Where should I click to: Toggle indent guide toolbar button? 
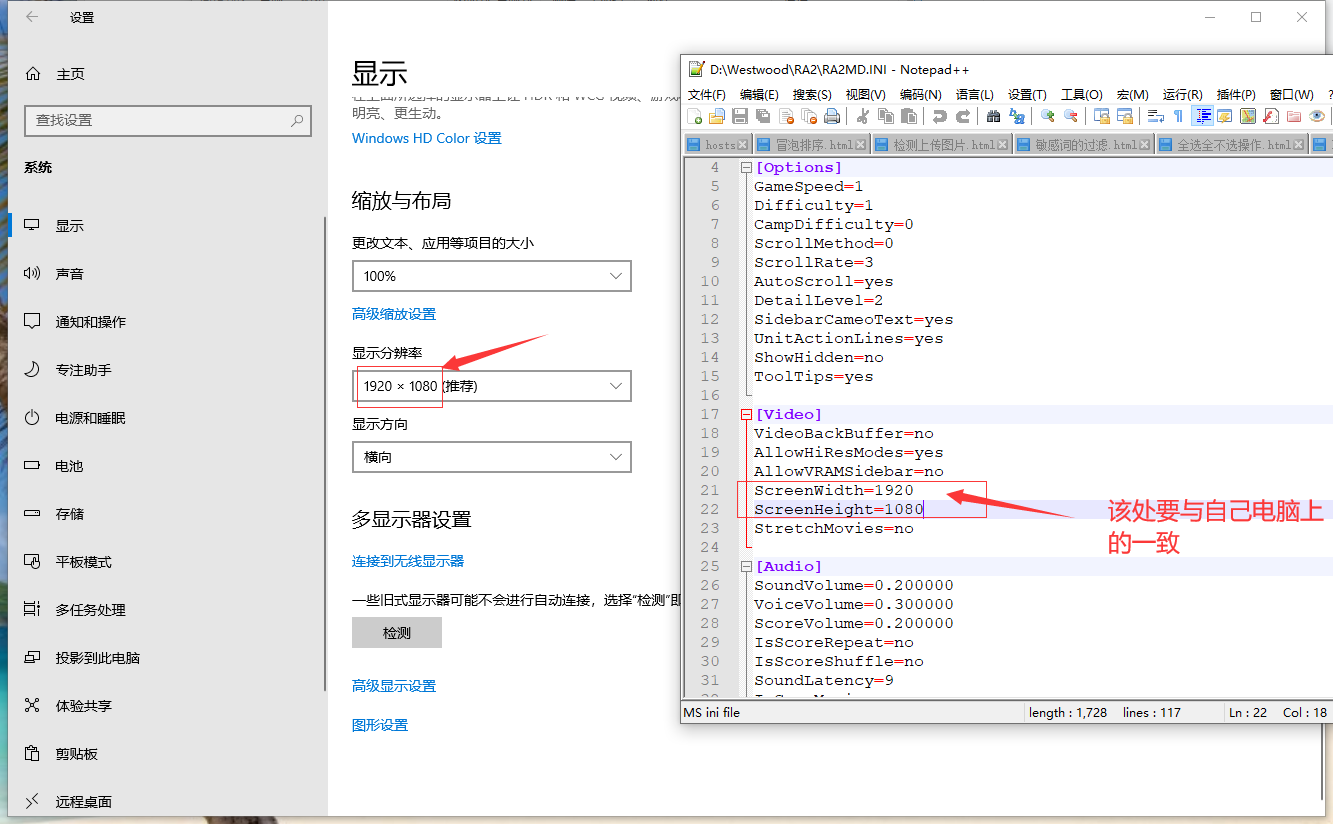1202,116
